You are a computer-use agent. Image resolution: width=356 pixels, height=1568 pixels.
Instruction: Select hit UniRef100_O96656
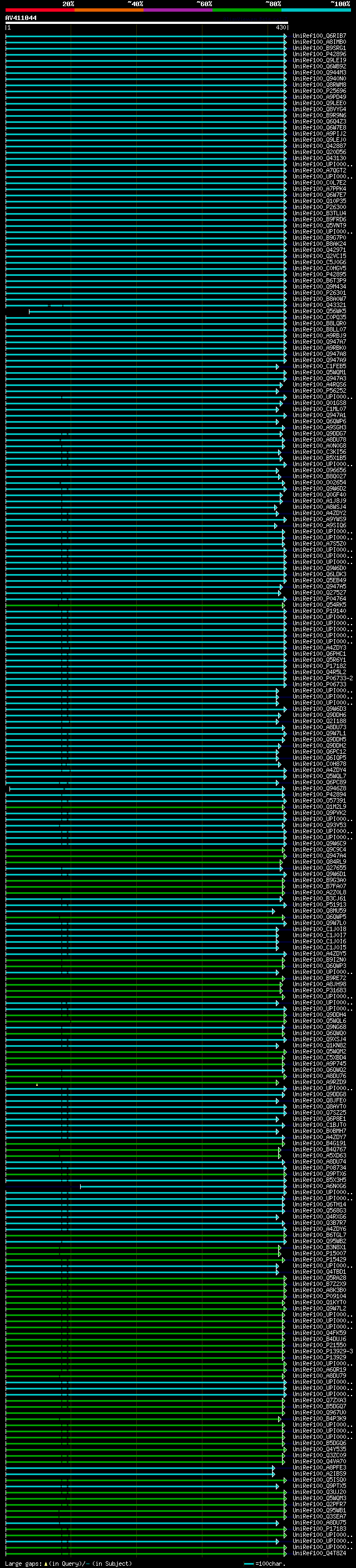point(319,471)
